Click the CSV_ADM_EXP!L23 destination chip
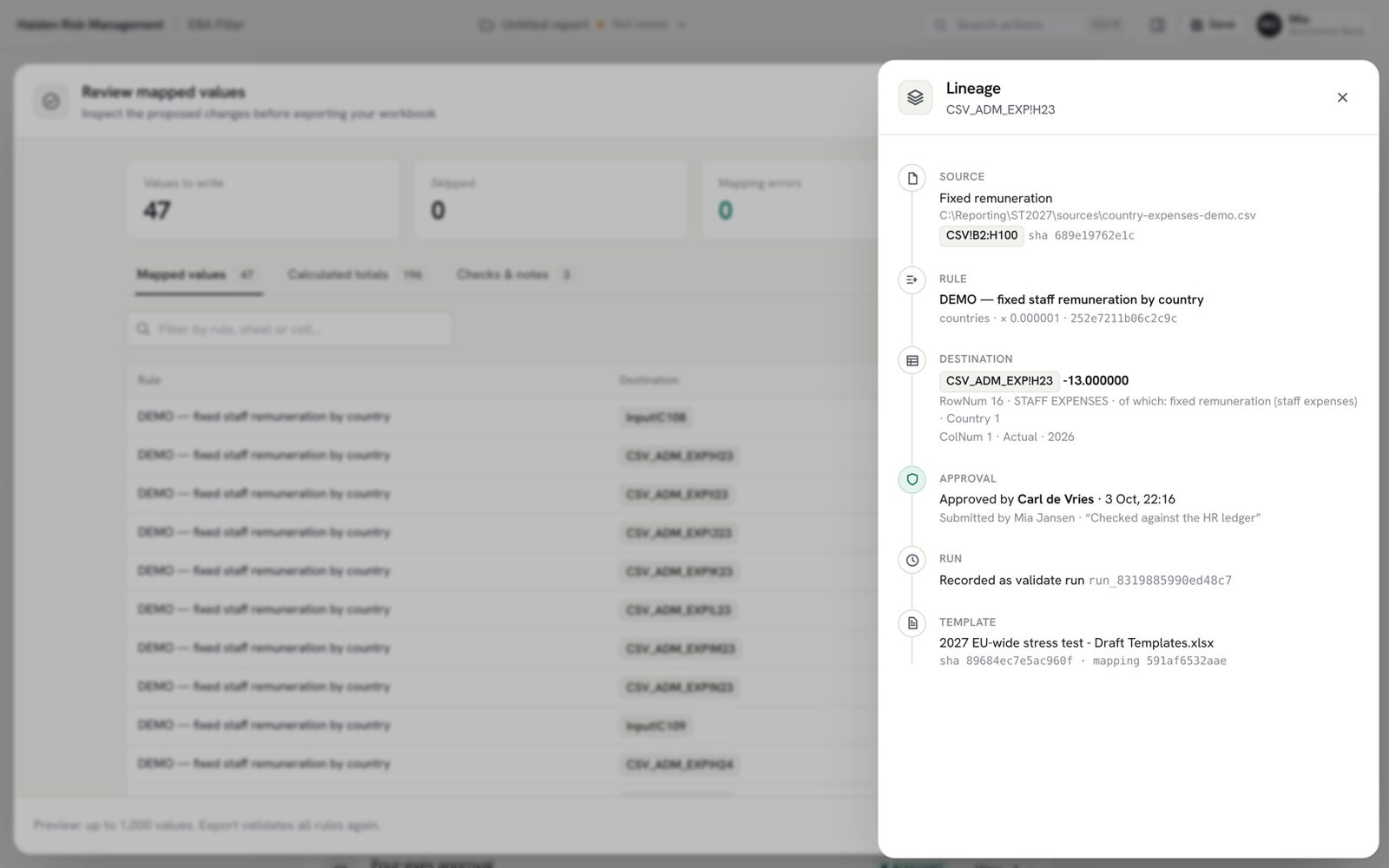Viewport: 1389px width, 868px height. (x=679, y=610)
